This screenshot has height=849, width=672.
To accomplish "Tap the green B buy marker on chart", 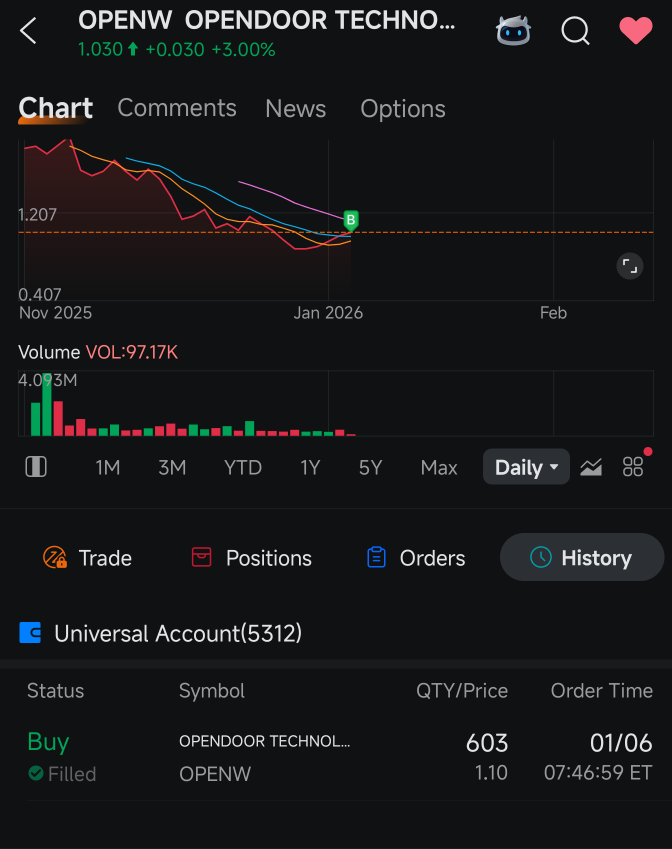I will [x=351, y=220].
